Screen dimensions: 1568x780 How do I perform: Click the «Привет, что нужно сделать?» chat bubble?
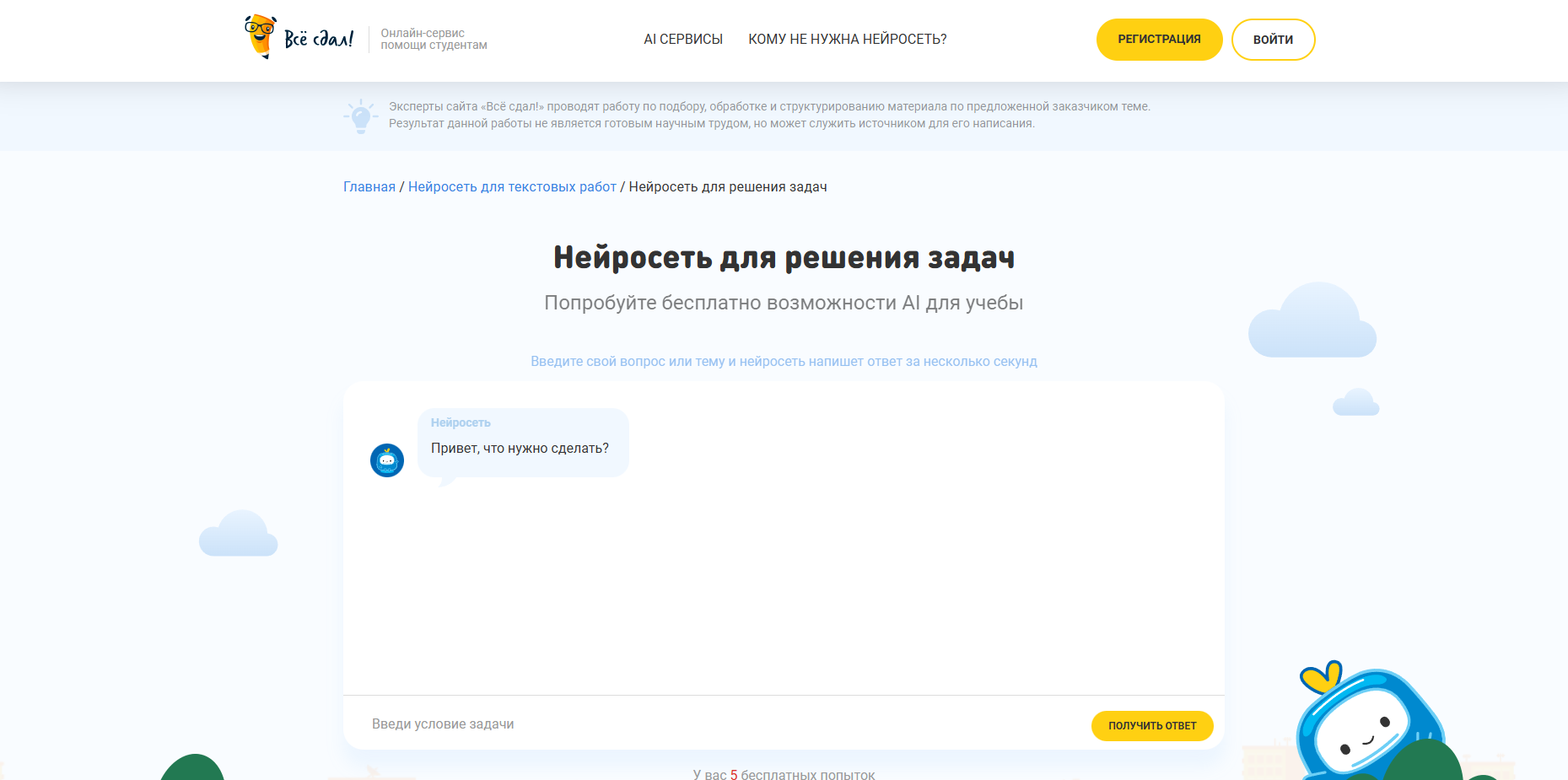pos(522,444)
